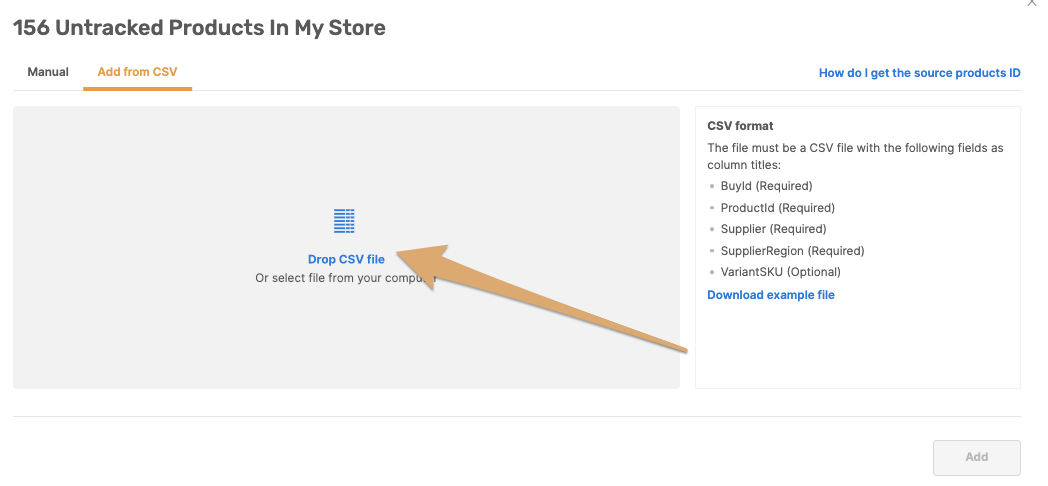The image size is (1048, 486).
Task: Select the Add from CSV tab
Action: coord(137,72)
